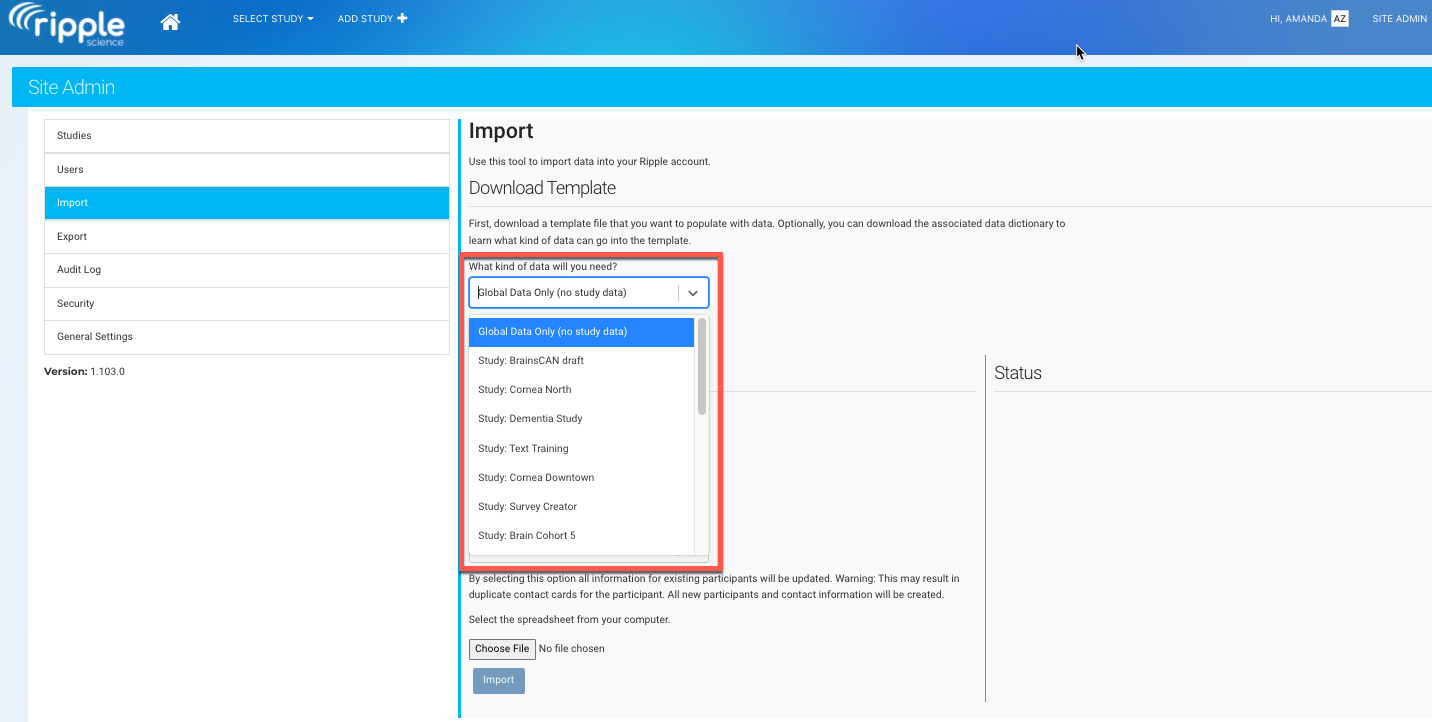The image size is (1432, 722).
Task: Collapse the data type dropdown chevron
Action: tap(693, 293)
